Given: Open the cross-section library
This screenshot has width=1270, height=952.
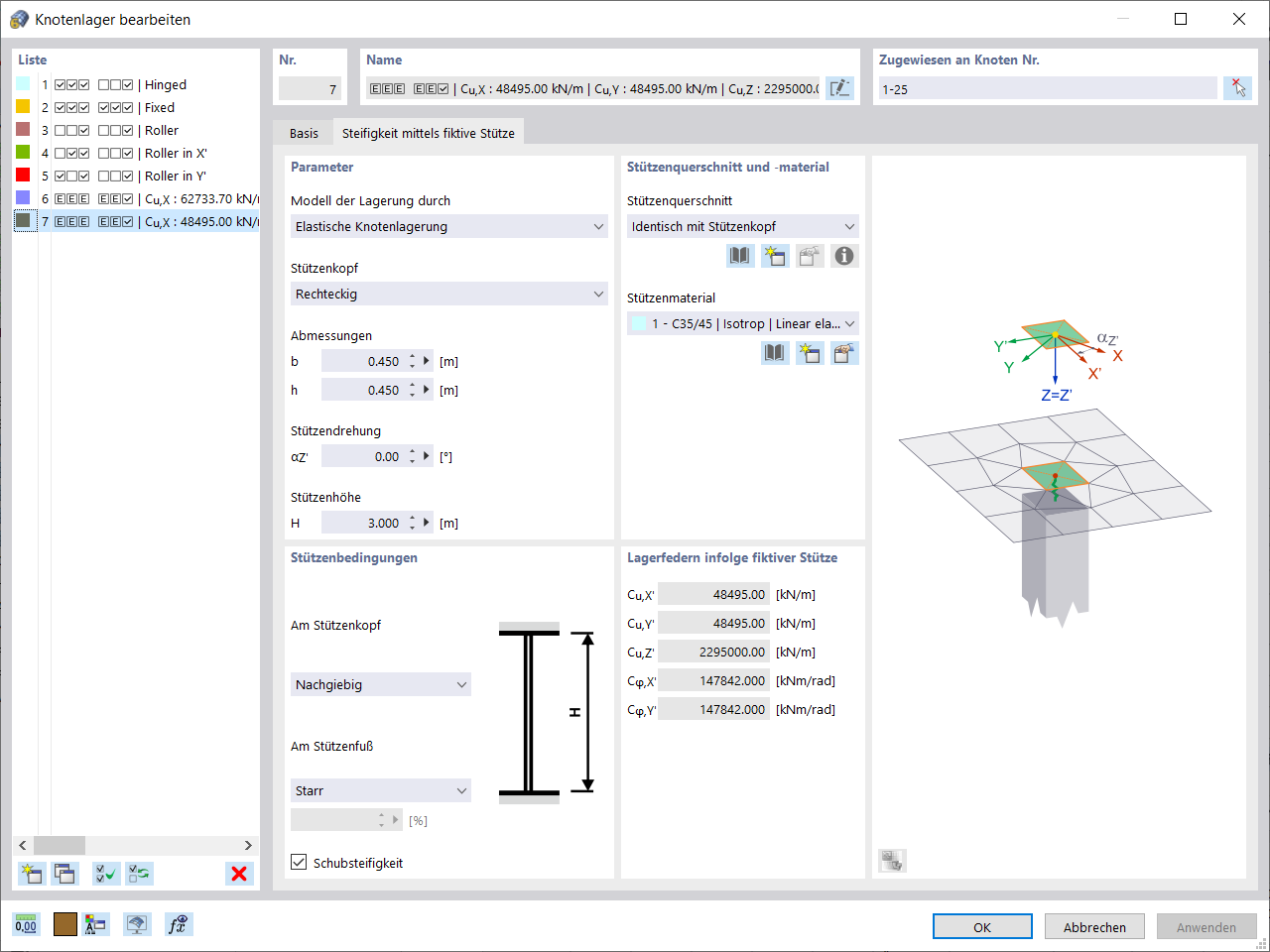Looking at the screenshot, I should click(740, 256).
